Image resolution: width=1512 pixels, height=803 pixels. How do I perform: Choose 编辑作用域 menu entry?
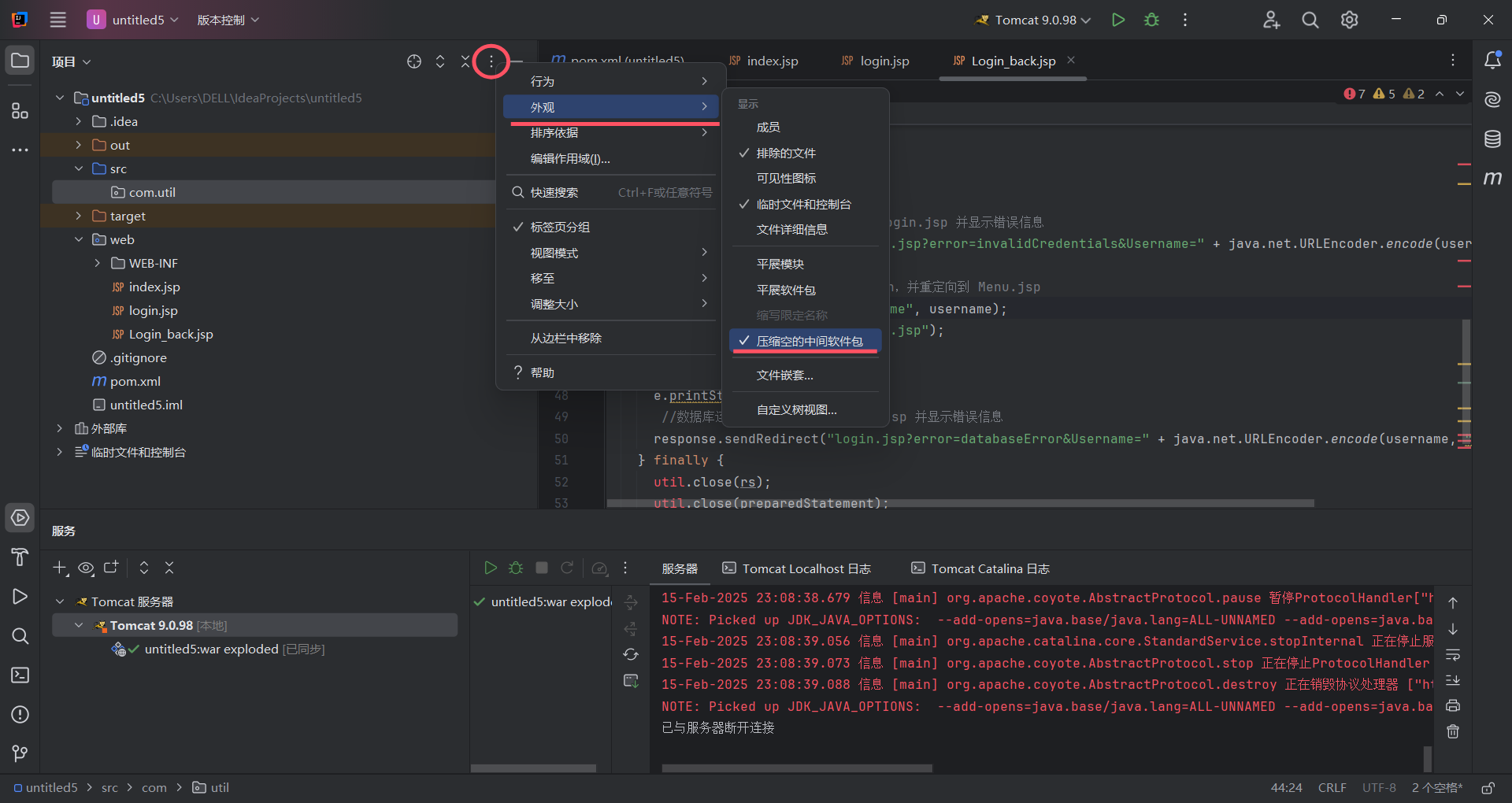click(x=610, y=158)
